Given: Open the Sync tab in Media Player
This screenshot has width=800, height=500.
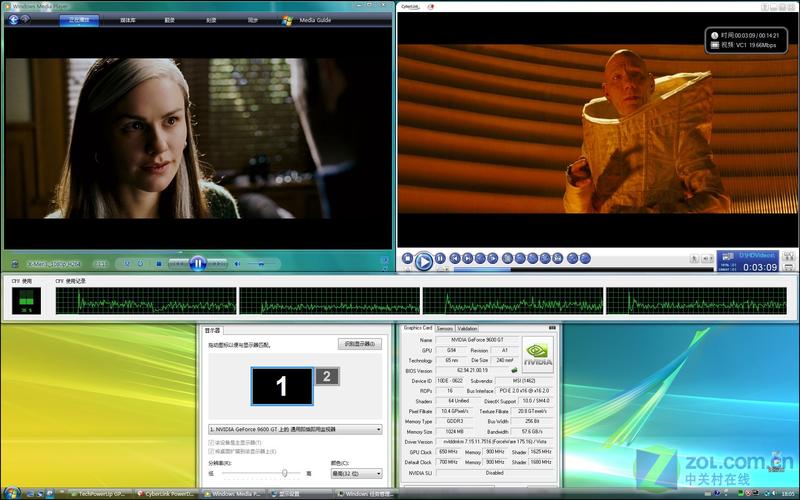Looking at the screenshot, I should [x=253, y=20].
